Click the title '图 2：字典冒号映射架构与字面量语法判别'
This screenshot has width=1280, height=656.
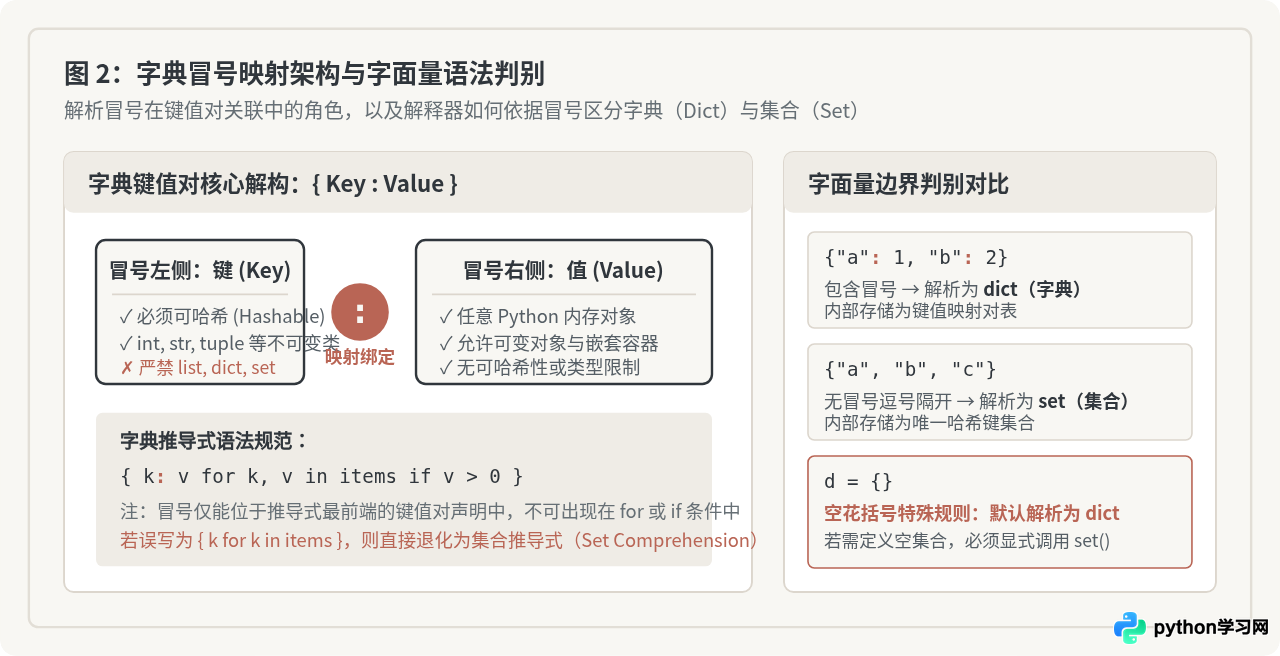[304, 74]
